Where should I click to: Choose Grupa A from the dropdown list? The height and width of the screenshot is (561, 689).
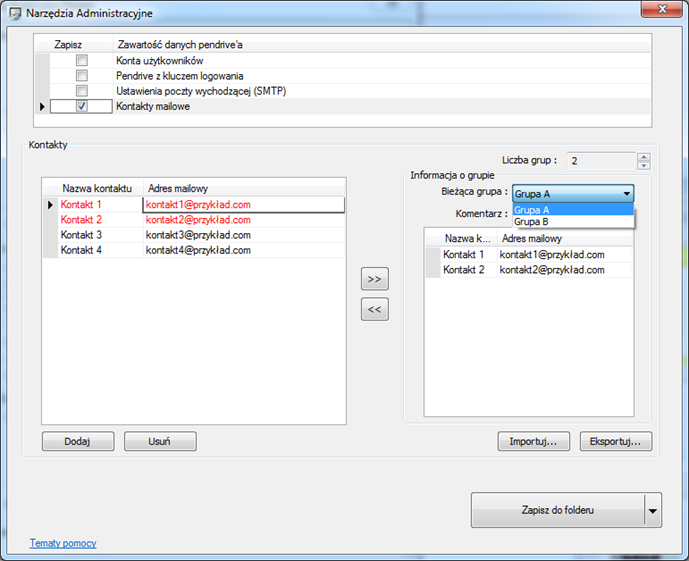tap(573, 210)
